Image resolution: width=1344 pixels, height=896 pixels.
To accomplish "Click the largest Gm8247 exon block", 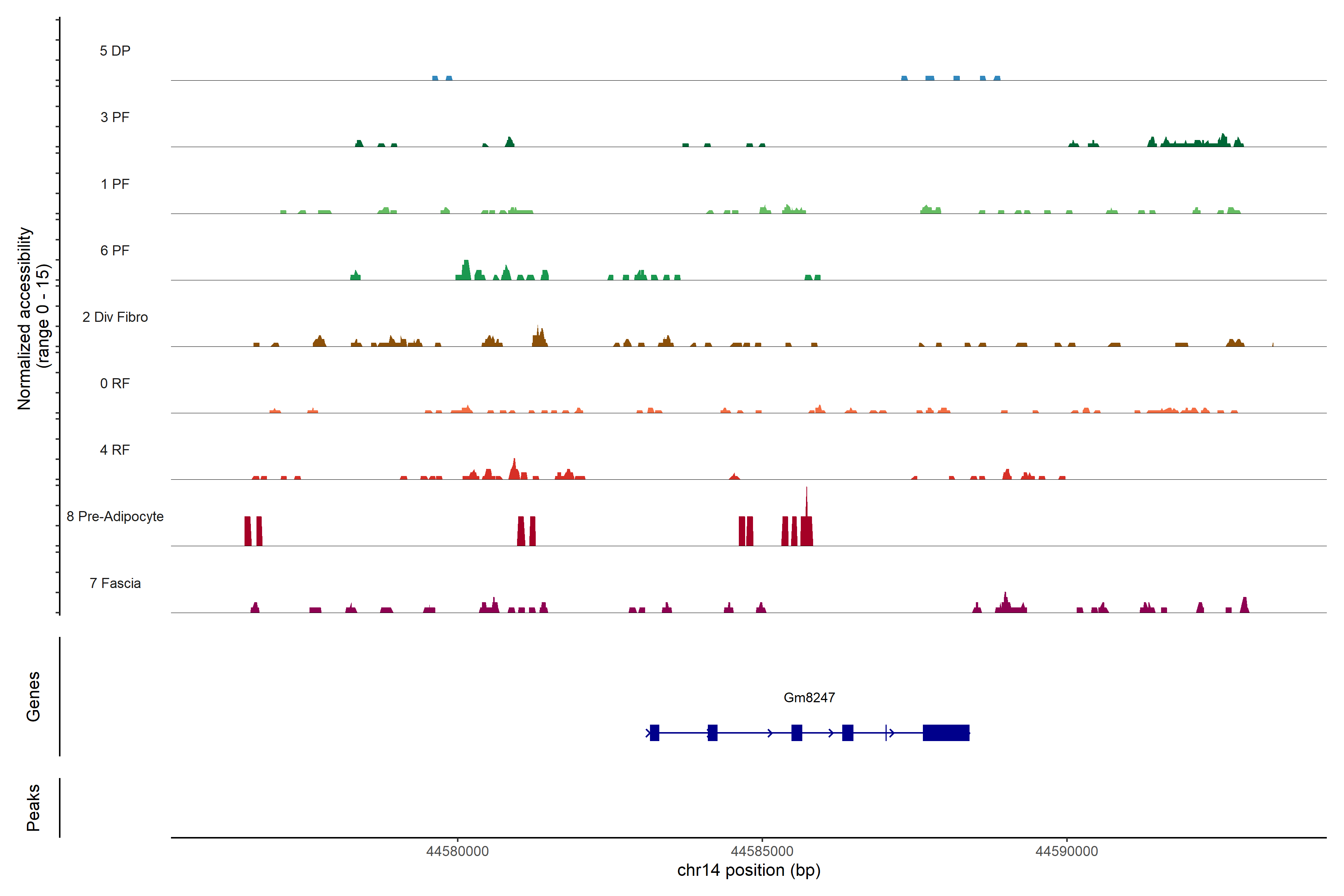I will (946, 732).
